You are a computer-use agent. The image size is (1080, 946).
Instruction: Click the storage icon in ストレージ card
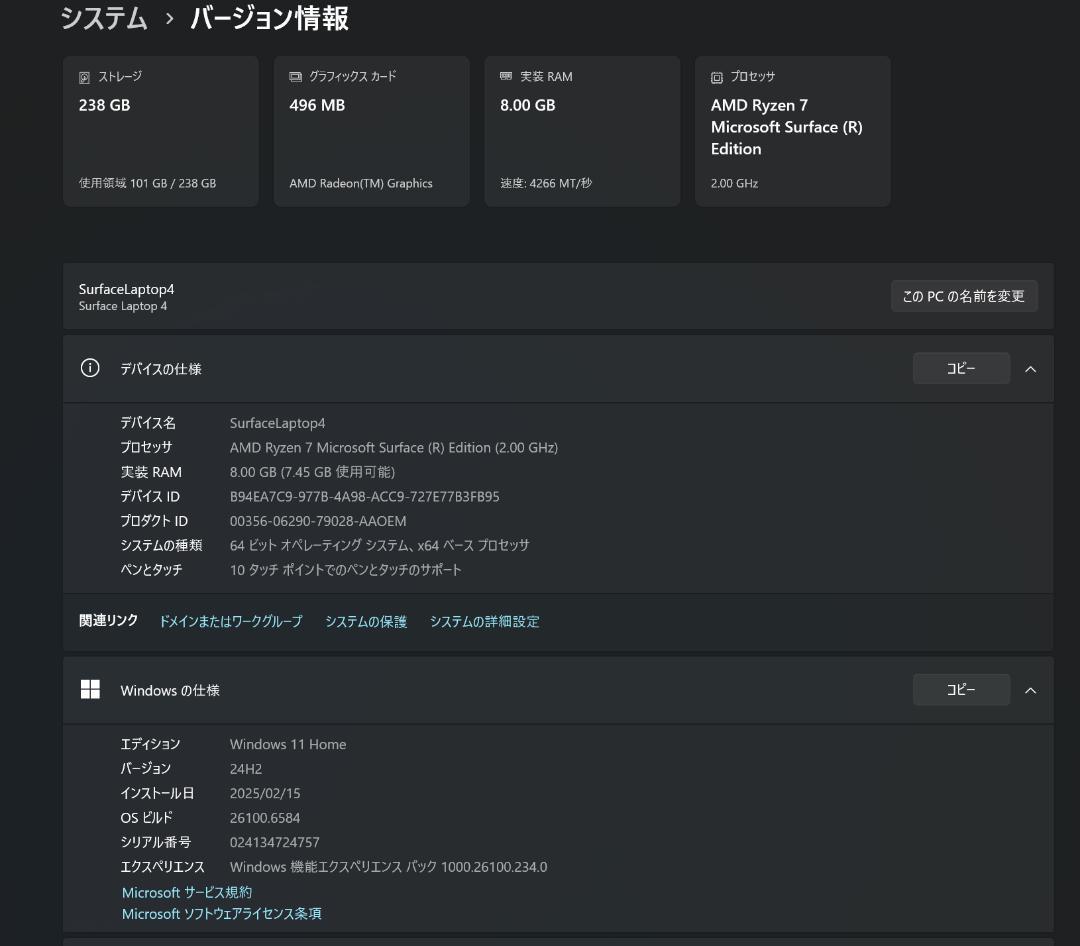tap(84, 77)
